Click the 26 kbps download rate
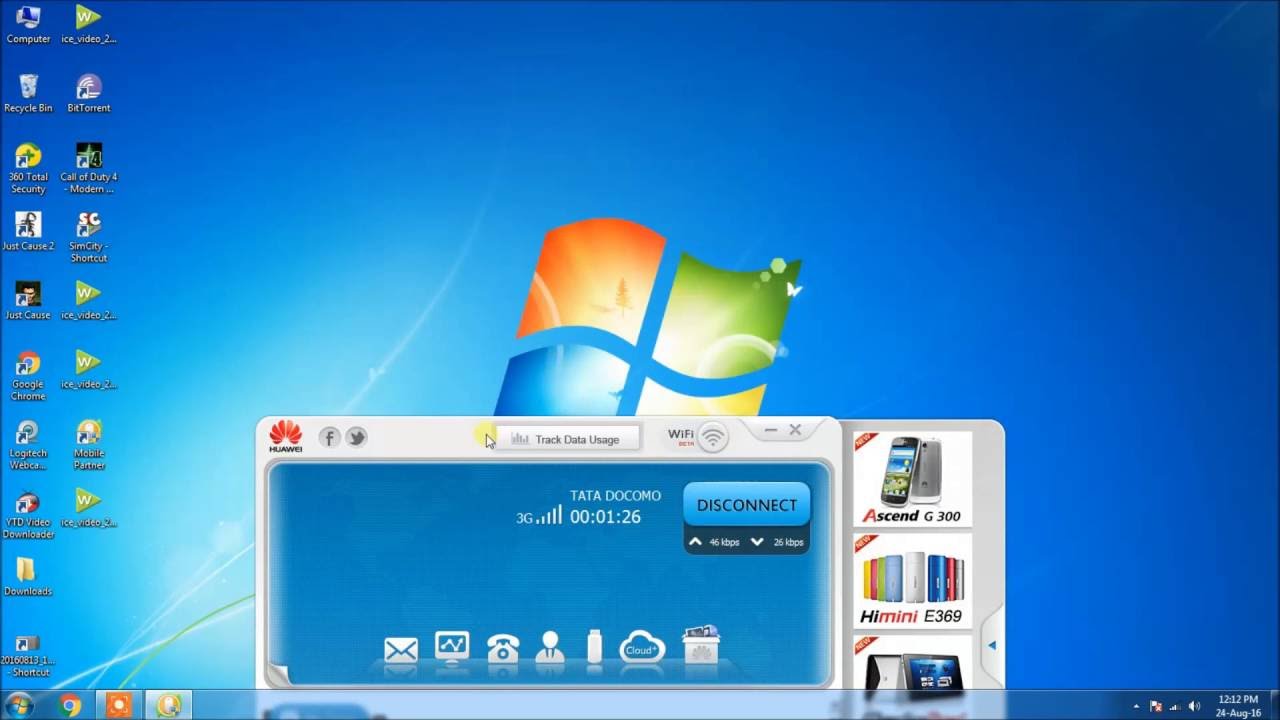The width and height of the screenshot is (1280, 720). point(788,543)
